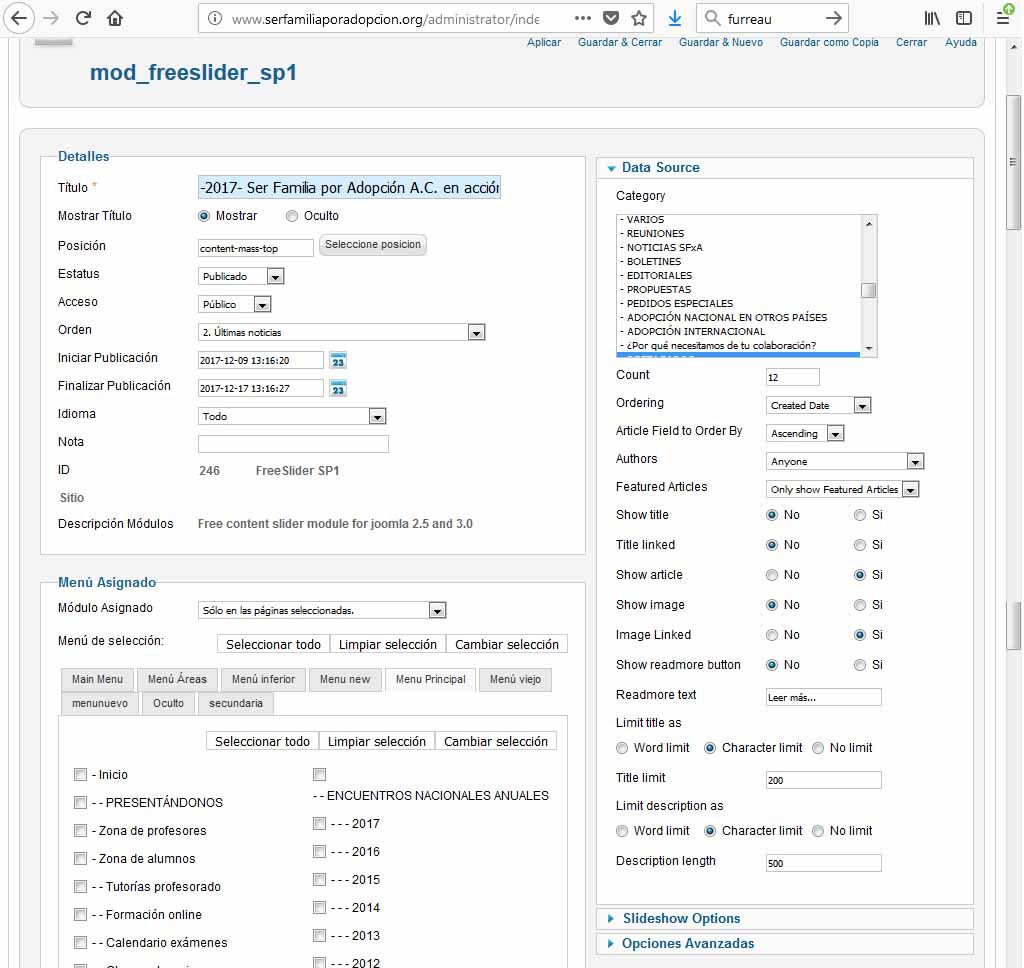This screenshot has height=968, width=1024.
Task: Set Show readmore button to Si
Action: [x=859, y=666]
